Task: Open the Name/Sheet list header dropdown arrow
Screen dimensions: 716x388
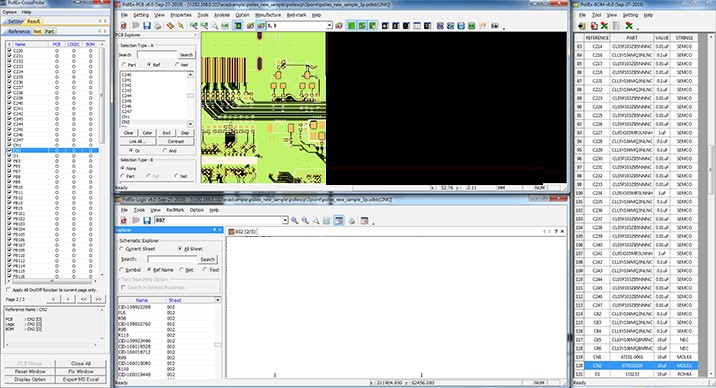Action: tap(217, 300)
